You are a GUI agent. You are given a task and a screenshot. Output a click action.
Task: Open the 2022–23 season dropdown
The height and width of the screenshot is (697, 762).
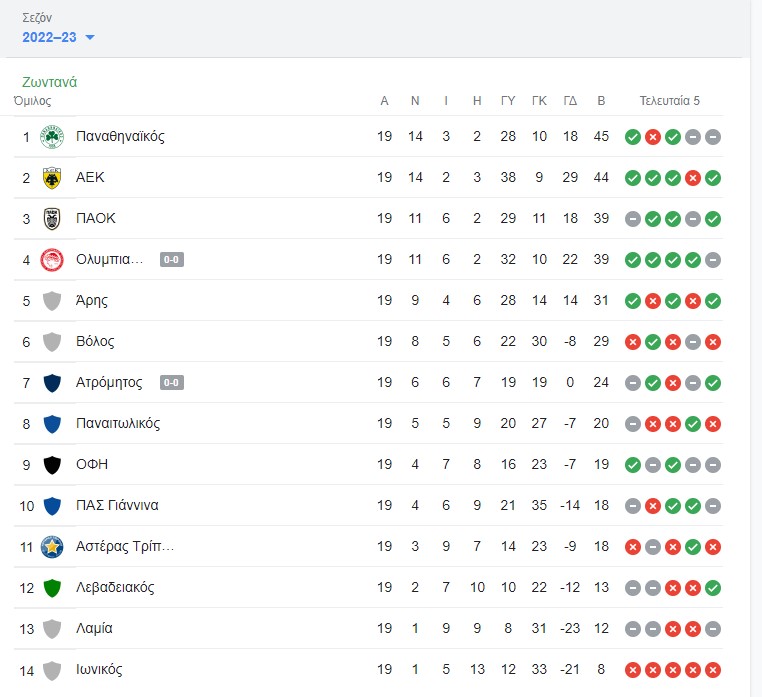pyautogui.click(x=58, y=37)
